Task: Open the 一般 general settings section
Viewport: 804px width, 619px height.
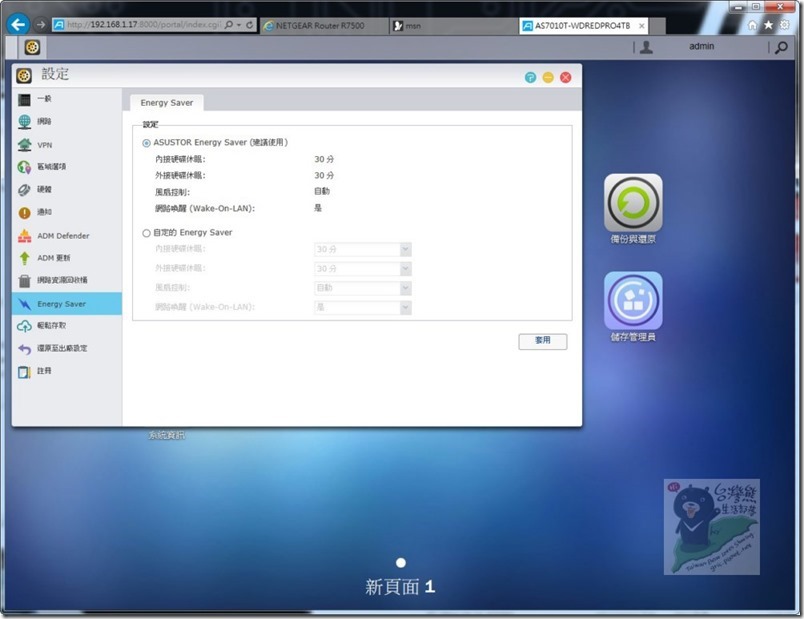Action: click(67, 99)
